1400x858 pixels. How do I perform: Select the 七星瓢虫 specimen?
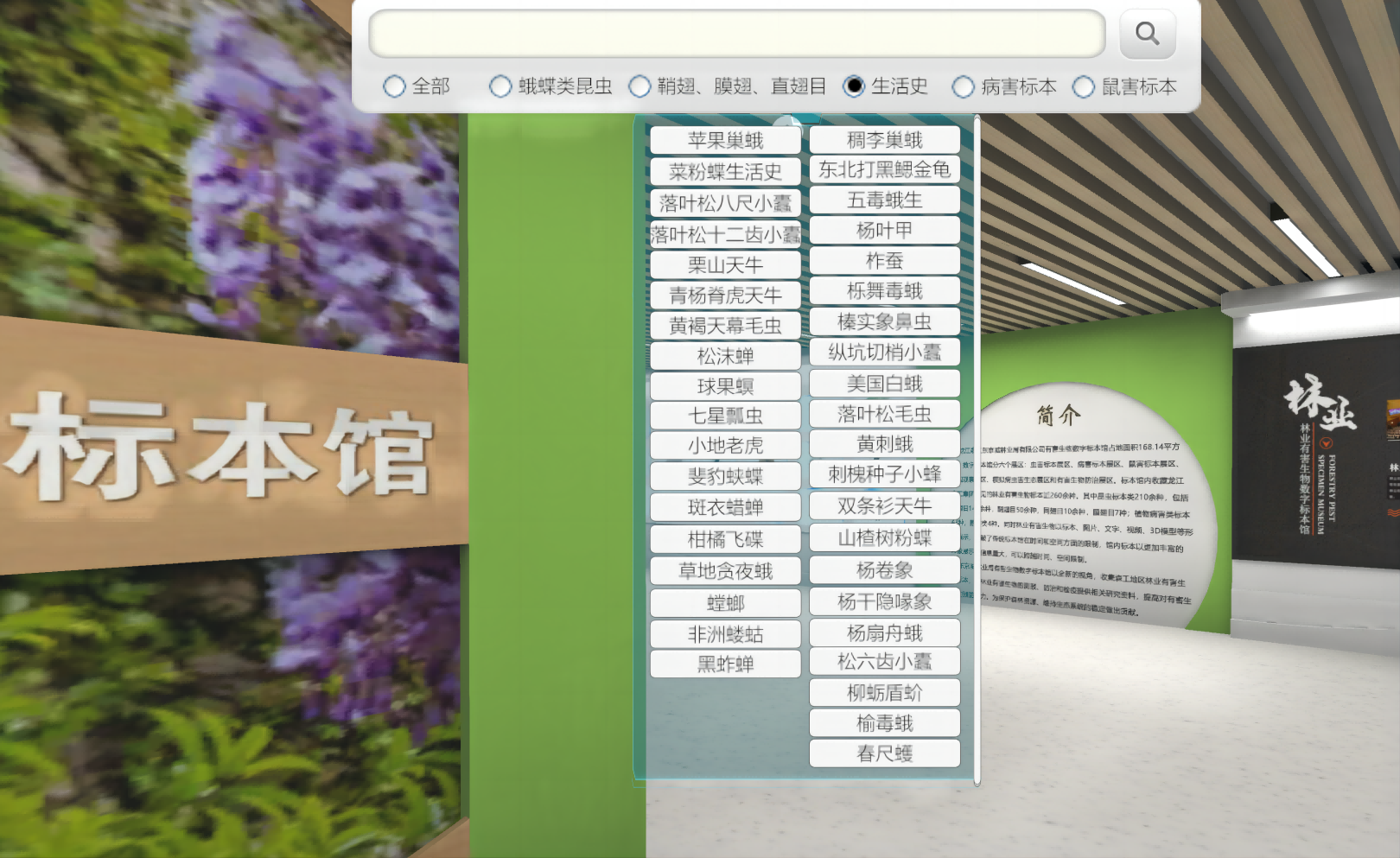click(726, 415)
